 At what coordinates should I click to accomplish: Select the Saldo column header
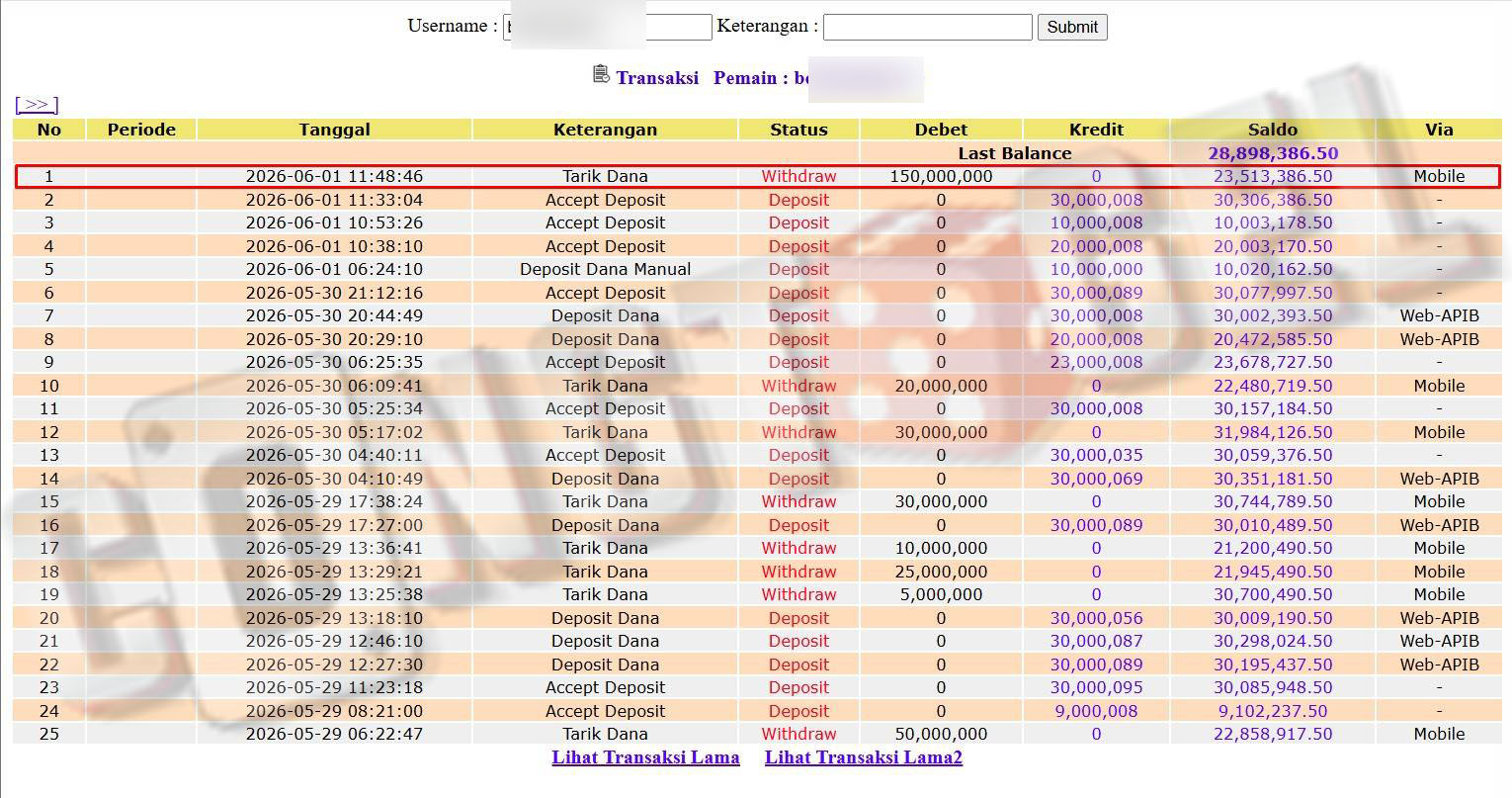click(1273, 130)
